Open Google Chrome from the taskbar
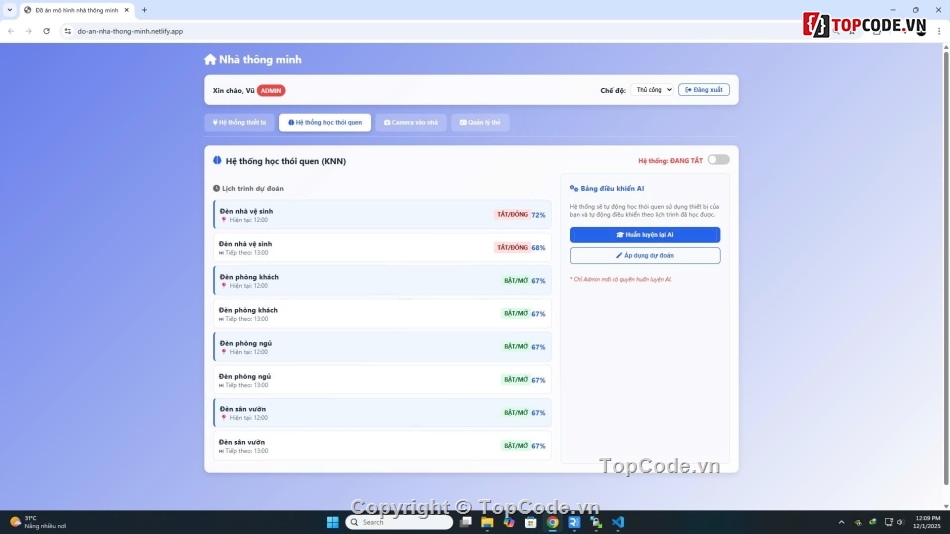Image resolution: width=950 pixels, height=534 pixels. [x=552, y=522]
